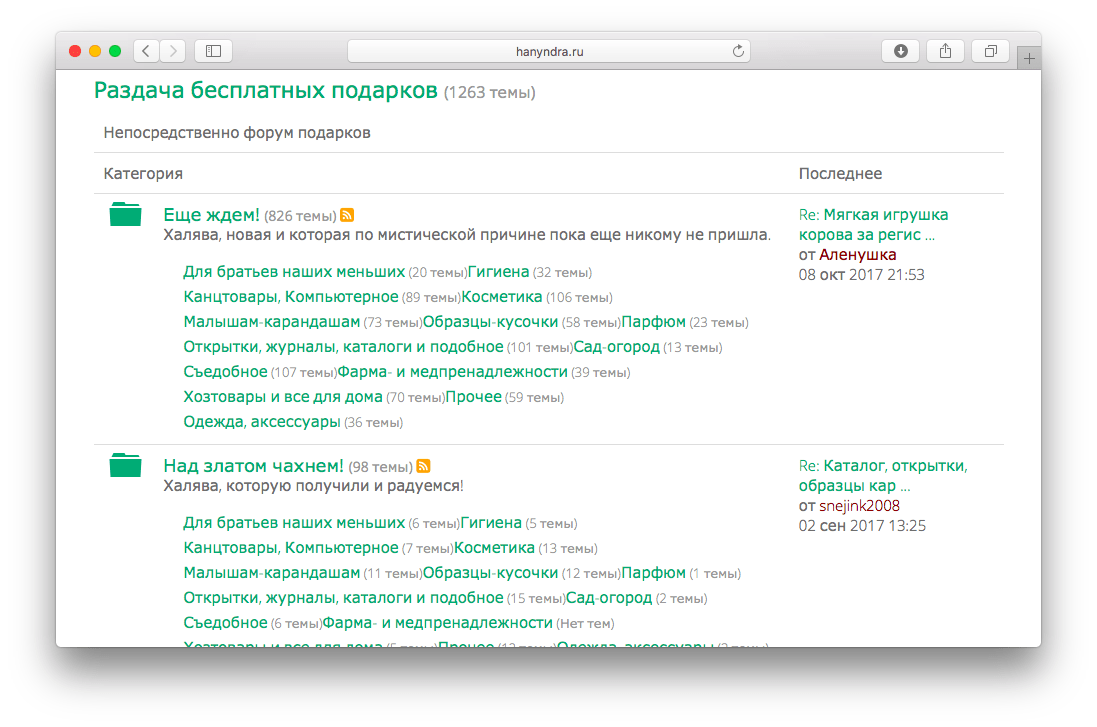
Task: Toggle the Safari sidebar
Action: point(213,51)
